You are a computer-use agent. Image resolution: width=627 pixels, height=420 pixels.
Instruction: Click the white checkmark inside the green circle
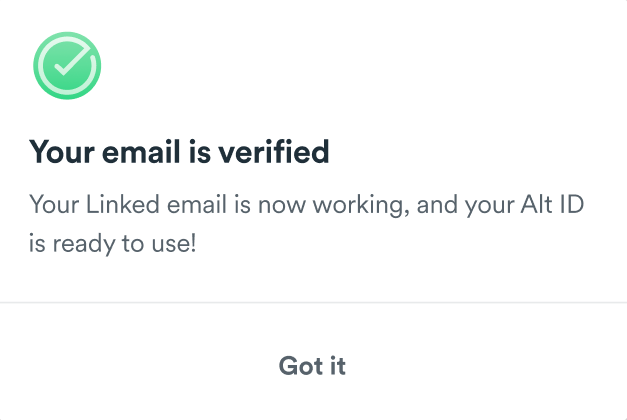pyautogui.click(x=67, y=66)
